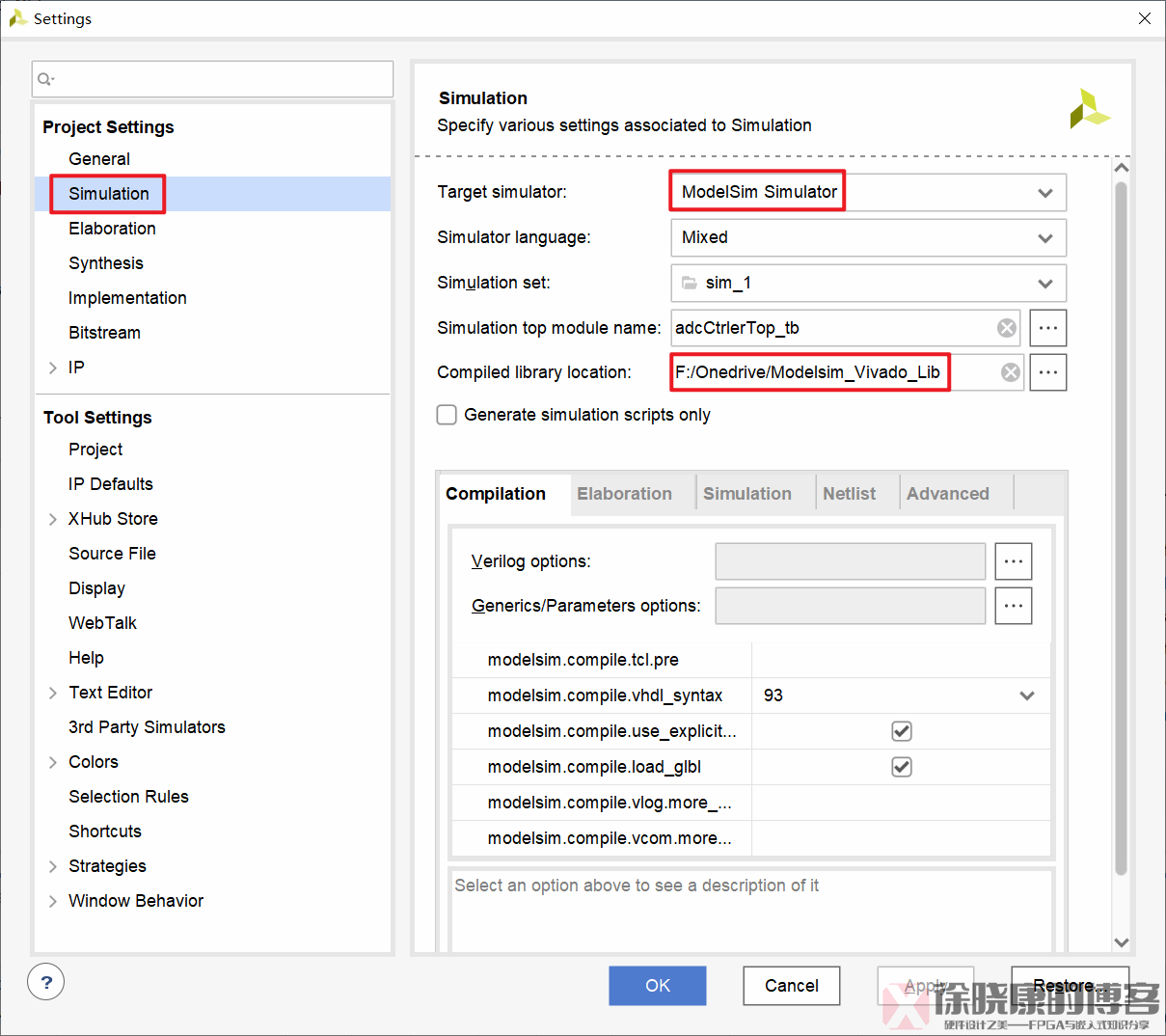Select modelsim.compile.vcom.more row
This screenshot has width=1166, height=1036.
click(x=751, y=838)
